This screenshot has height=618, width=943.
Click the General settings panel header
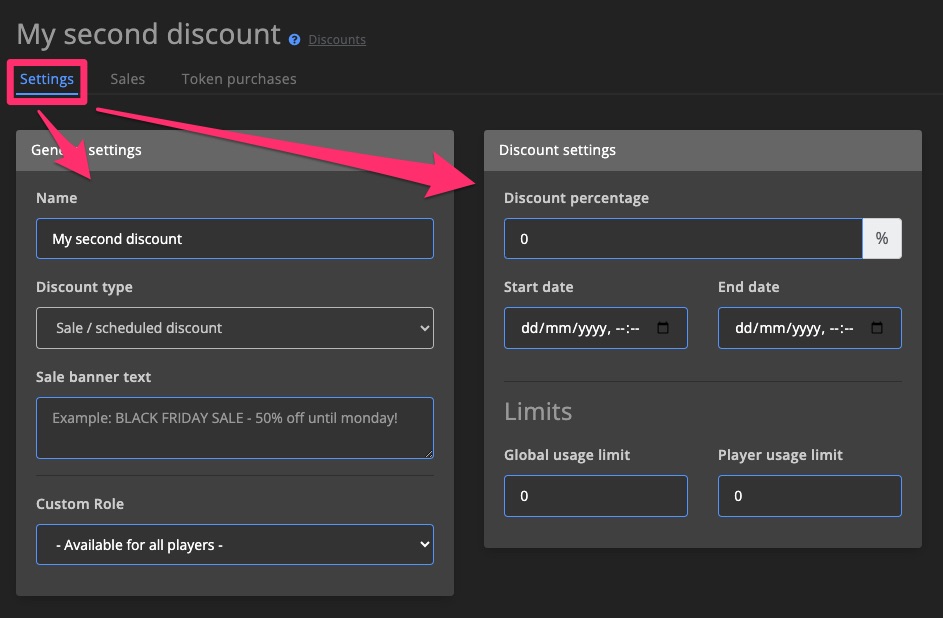[x=89, y=149]
